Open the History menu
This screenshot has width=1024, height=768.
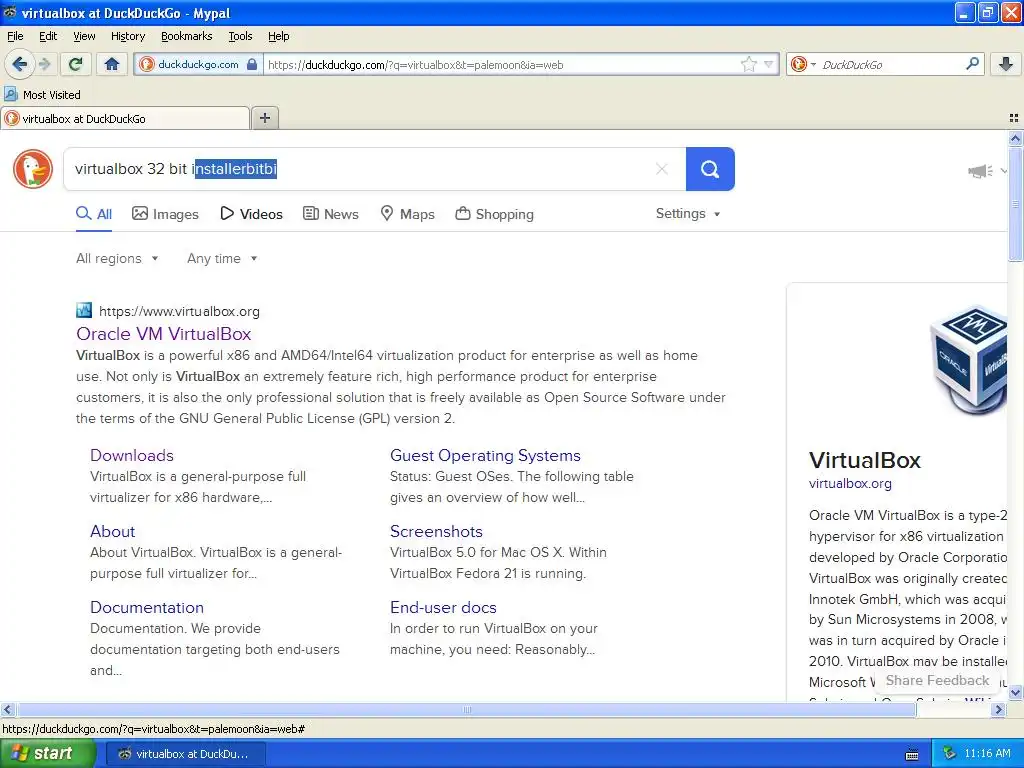pyautogui.click(x=127, y=36)
